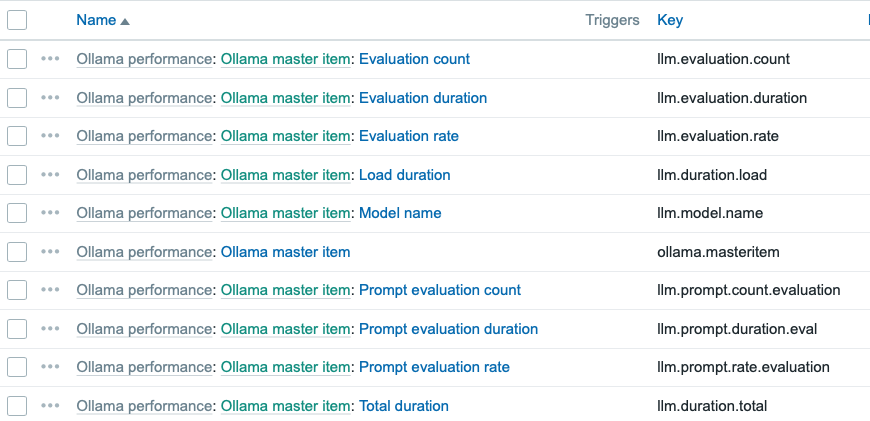Open three-dot menu for Prompt evaluation rate

coord(50,367)
